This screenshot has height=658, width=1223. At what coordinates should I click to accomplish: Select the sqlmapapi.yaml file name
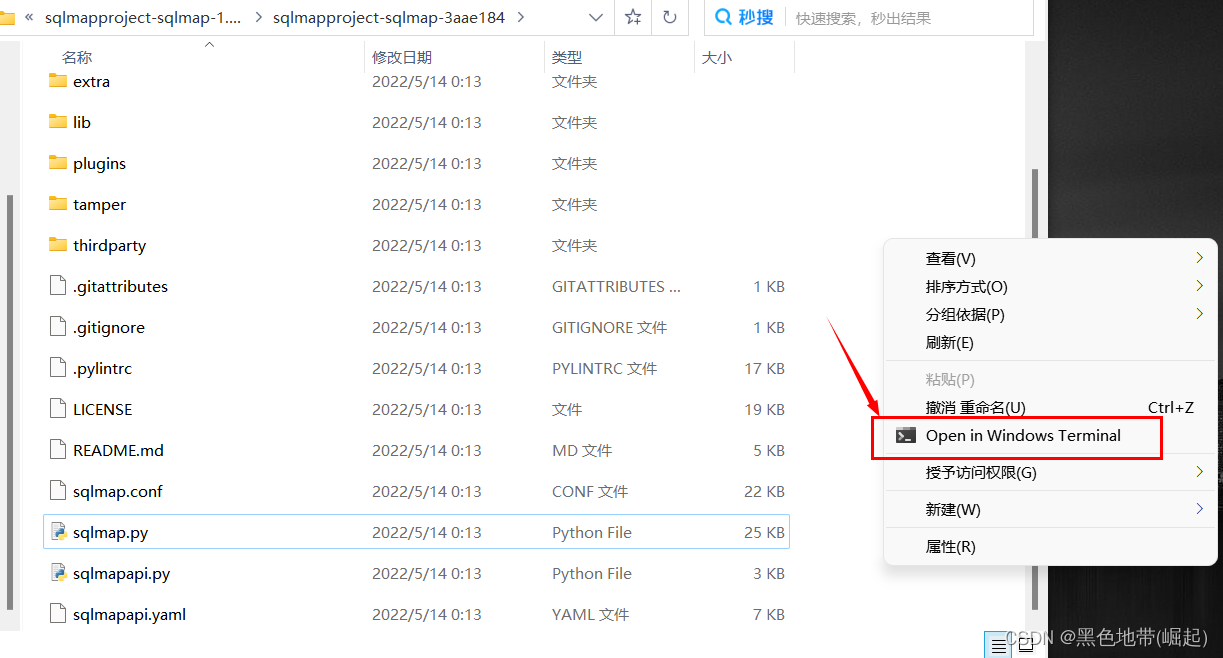coord(129,614)
